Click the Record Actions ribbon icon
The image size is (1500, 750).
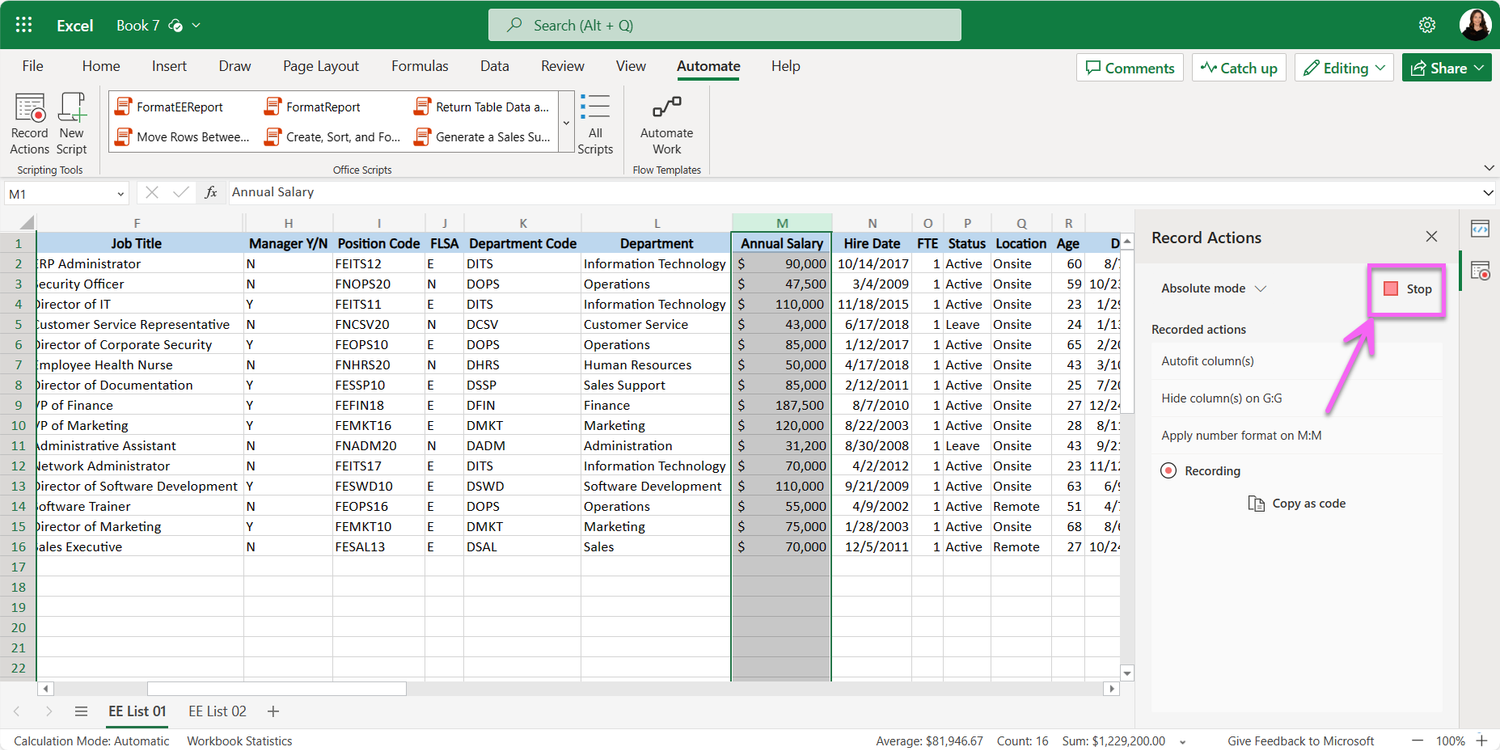[29, 120]
